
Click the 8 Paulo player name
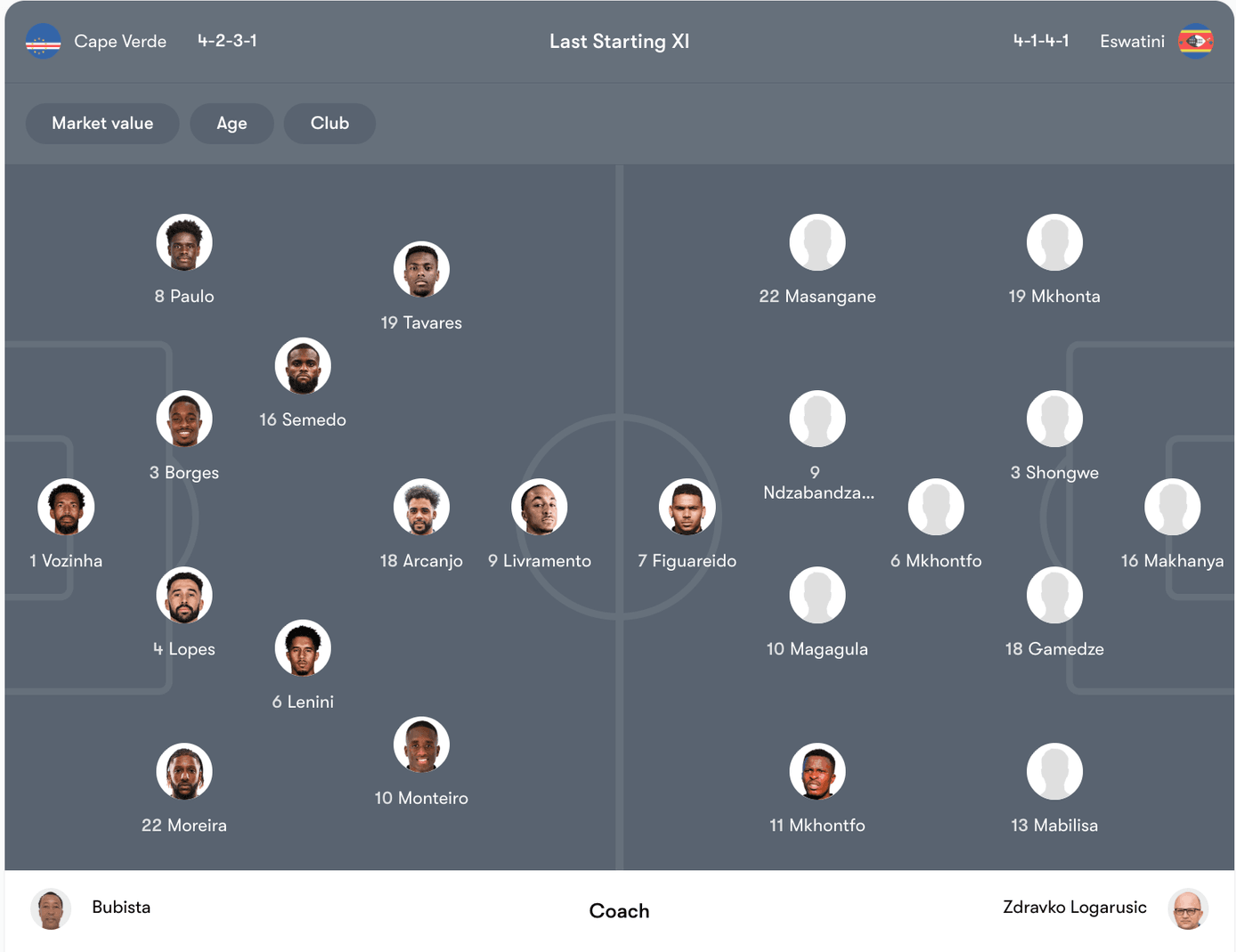click(x=184, y=296)
